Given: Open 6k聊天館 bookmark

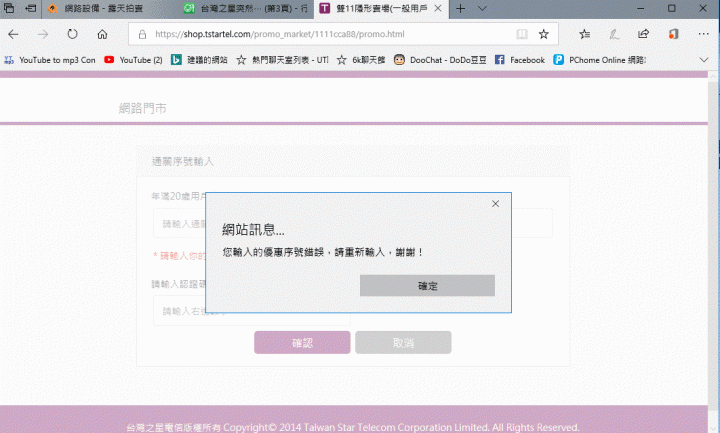Looking at the screenshot, I should [361, 60].
